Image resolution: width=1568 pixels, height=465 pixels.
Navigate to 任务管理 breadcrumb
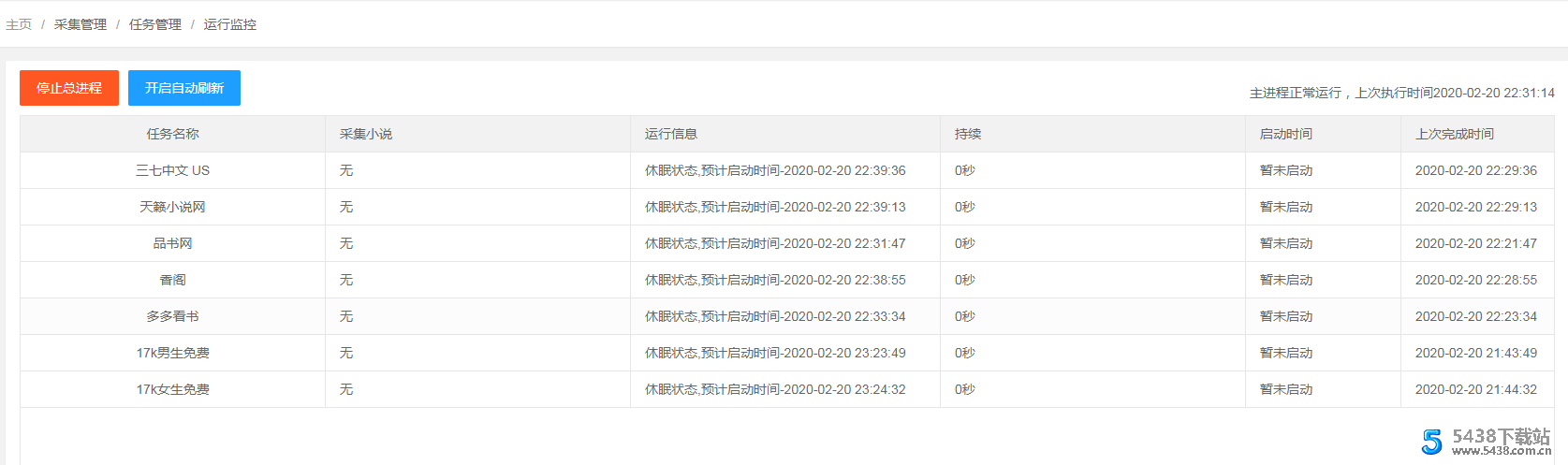tap(155, 24)
